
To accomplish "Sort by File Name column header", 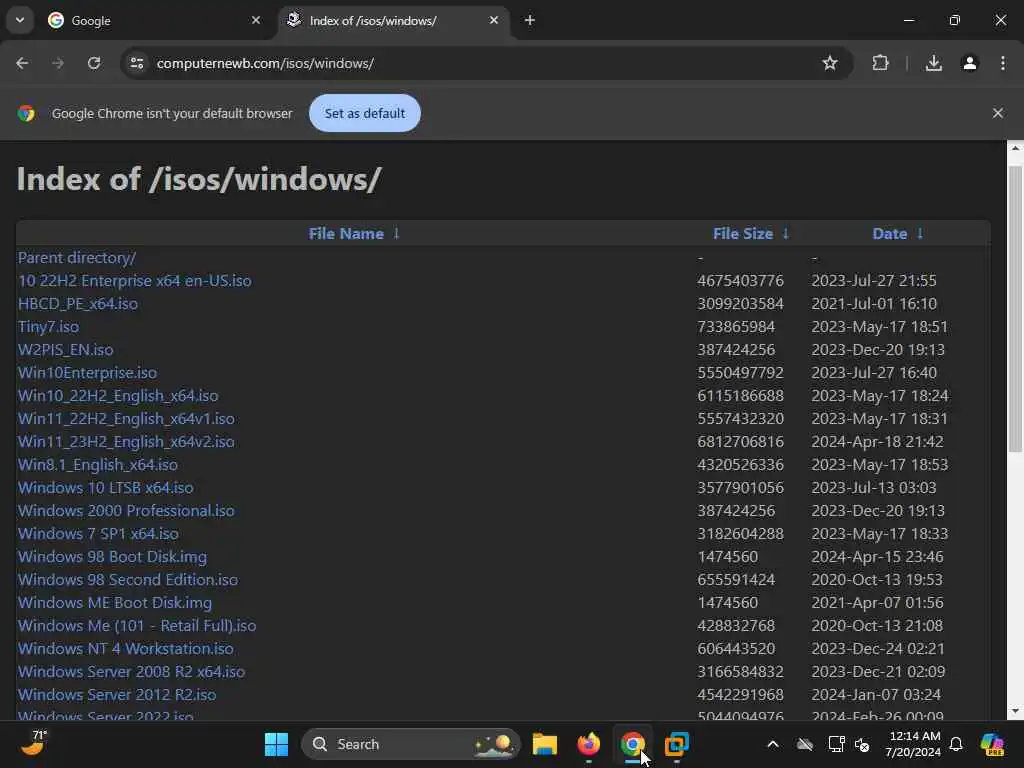I will 346,234.
